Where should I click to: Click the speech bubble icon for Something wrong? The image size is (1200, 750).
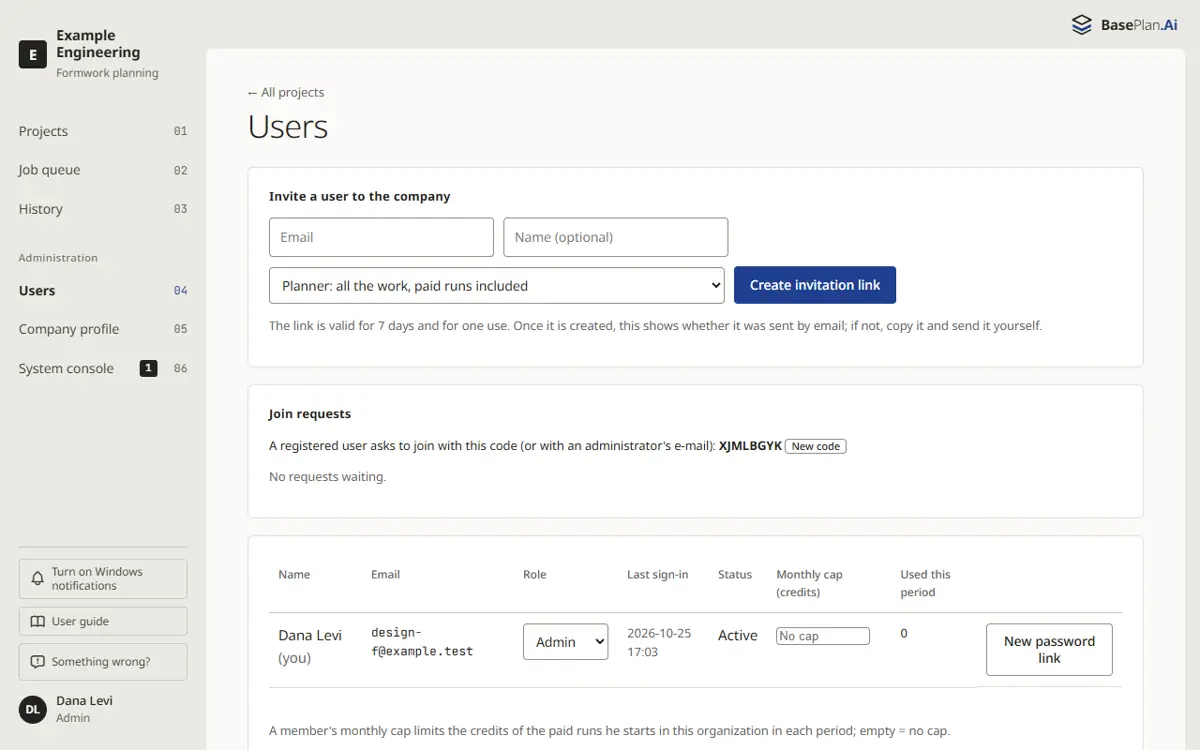[x=38, y=662]
